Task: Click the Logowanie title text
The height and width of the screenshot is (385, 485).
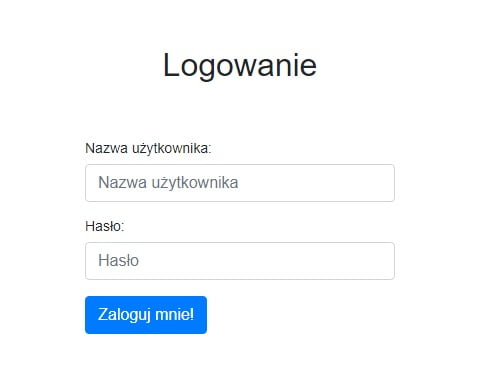Action: click(240, 65)
